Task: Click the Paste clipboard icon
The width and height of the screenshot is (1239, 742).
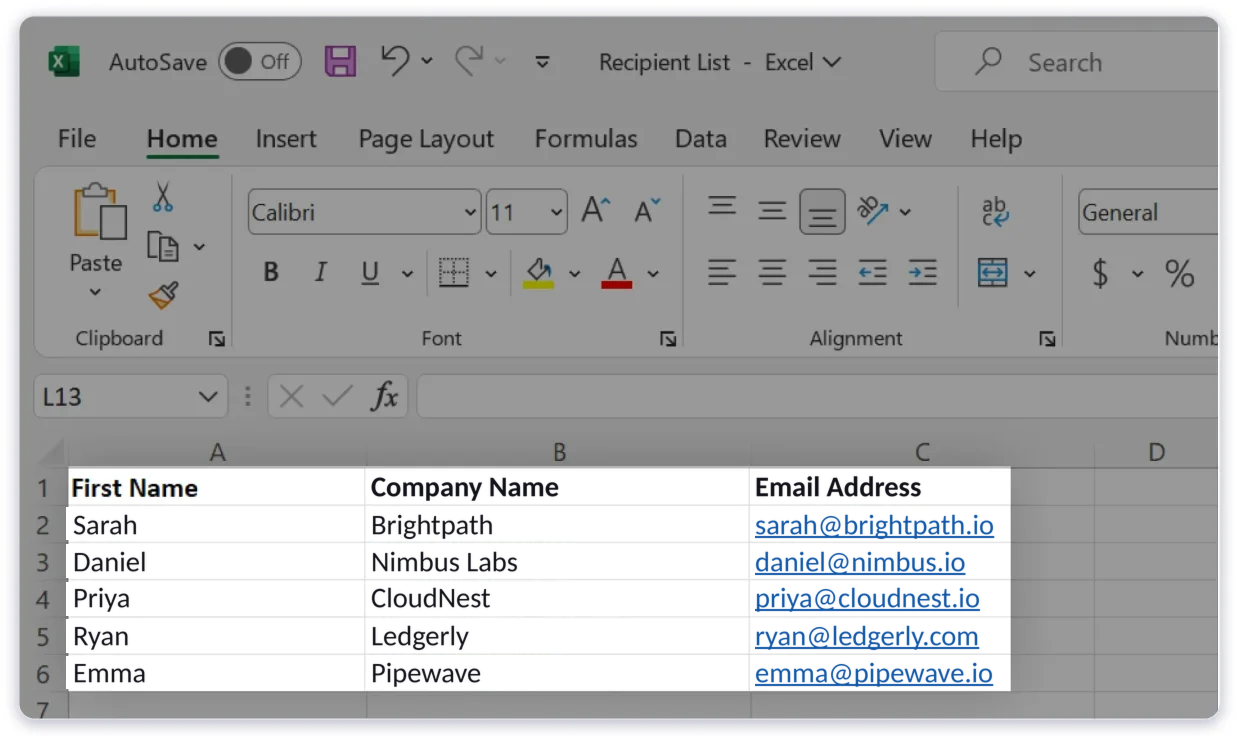Action: tap(100, 212)
